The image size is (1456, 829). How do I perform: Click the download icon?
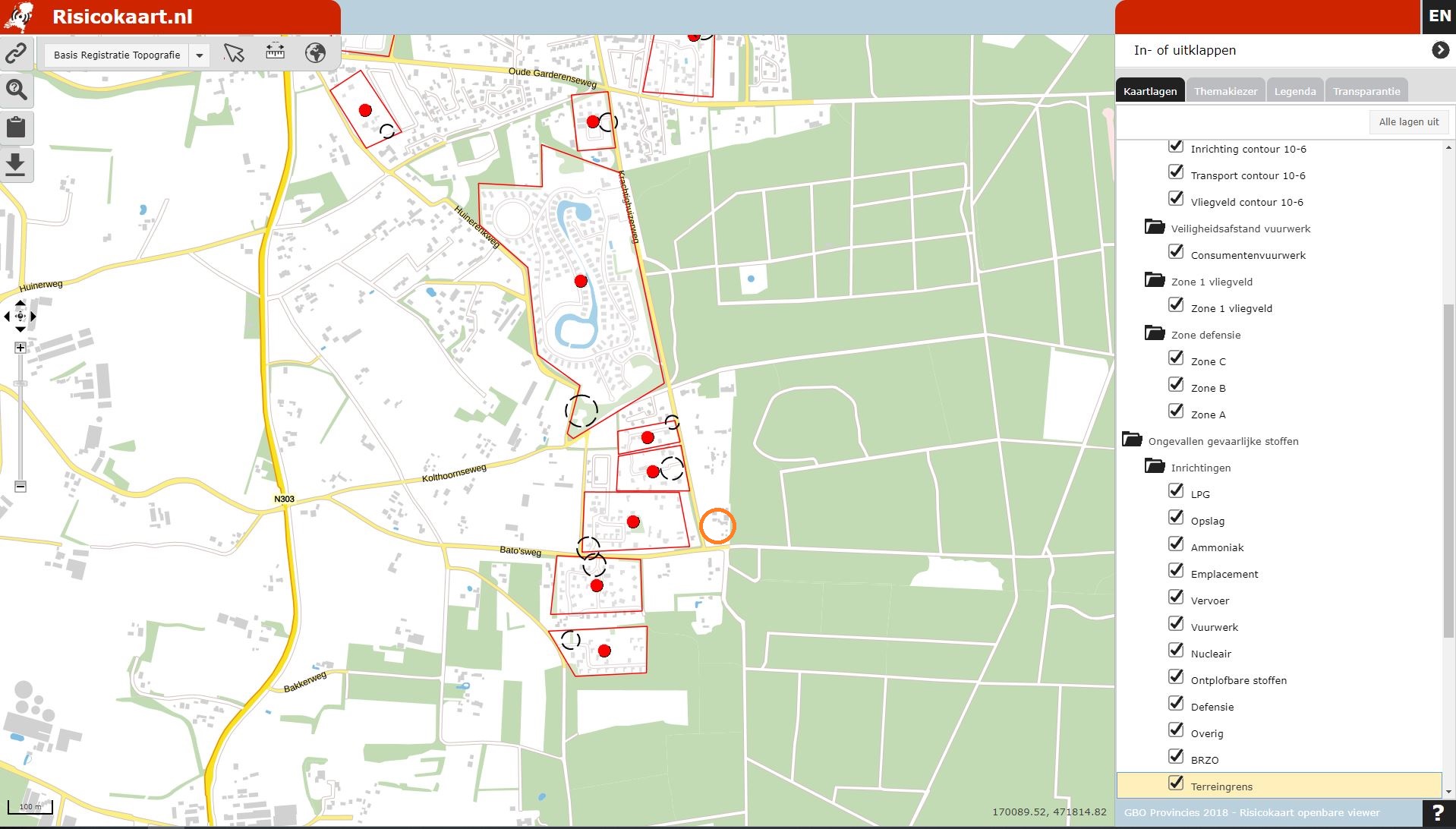(16, 164)
